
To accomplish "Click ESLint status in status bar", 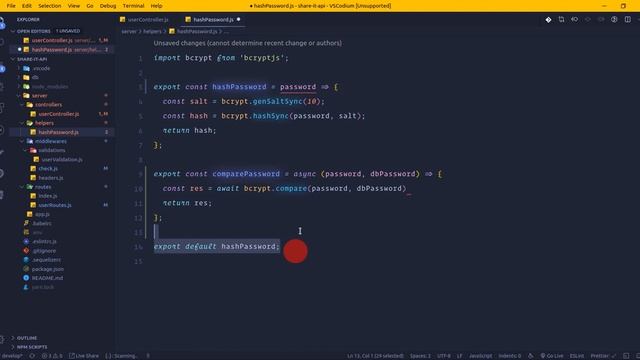I will (x=577, y=356).
